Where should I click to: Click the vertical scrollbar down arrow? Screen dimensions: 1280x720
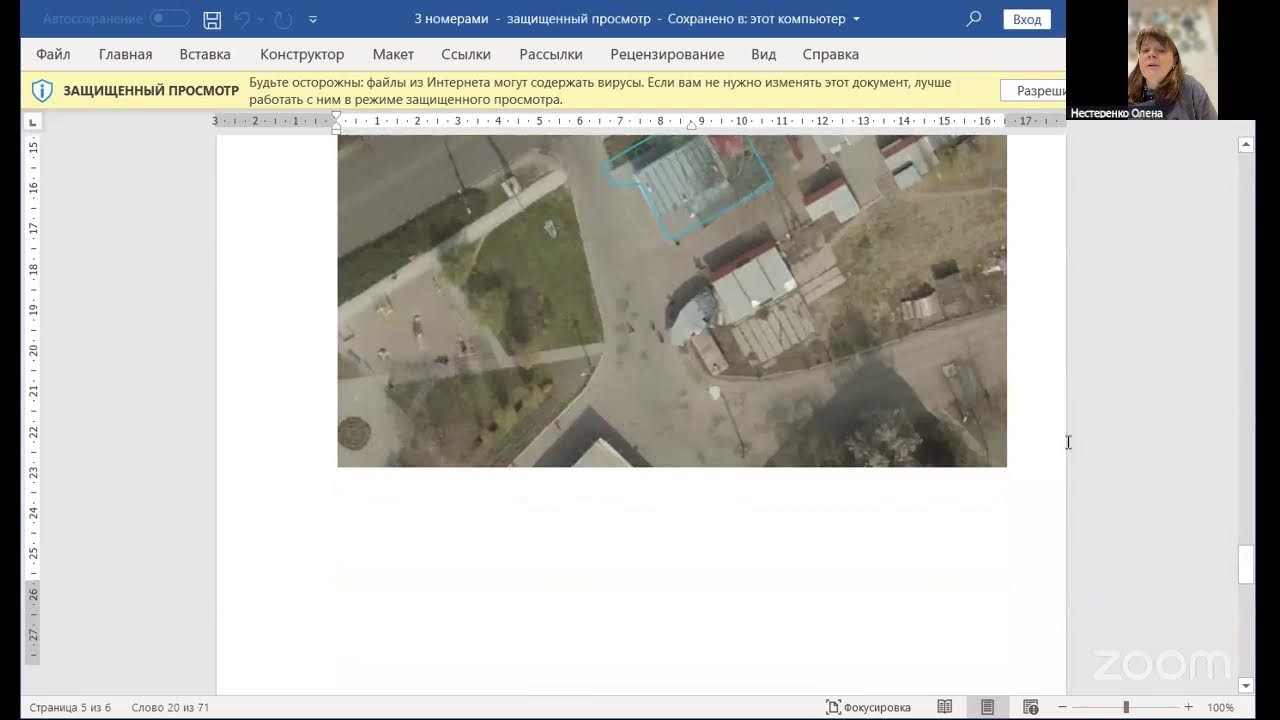click(x=1246, y=685)
